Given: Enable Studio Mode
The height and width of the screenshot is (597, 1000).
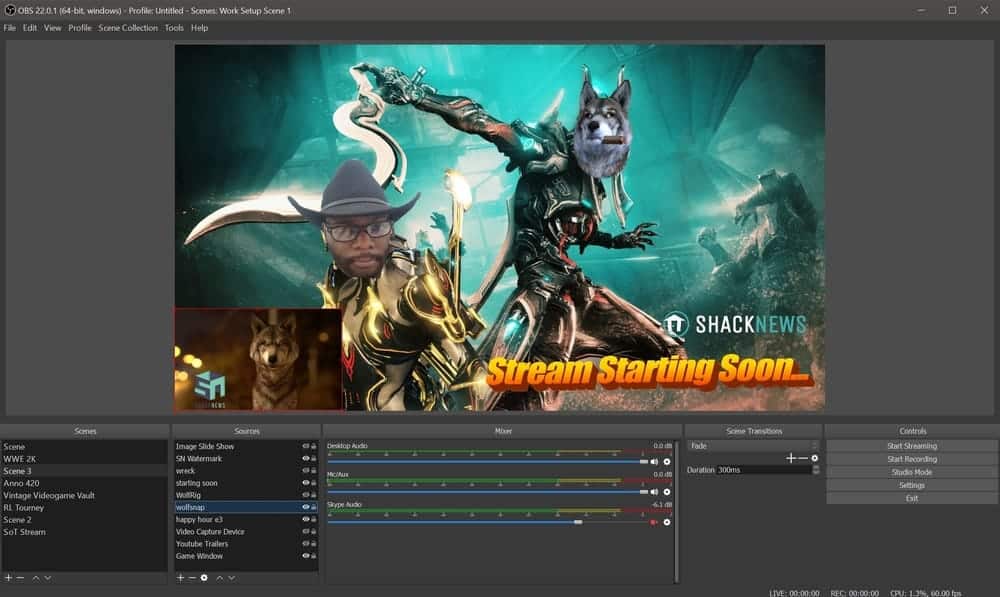Looking at the screenshot, I should tap(912, 472).
